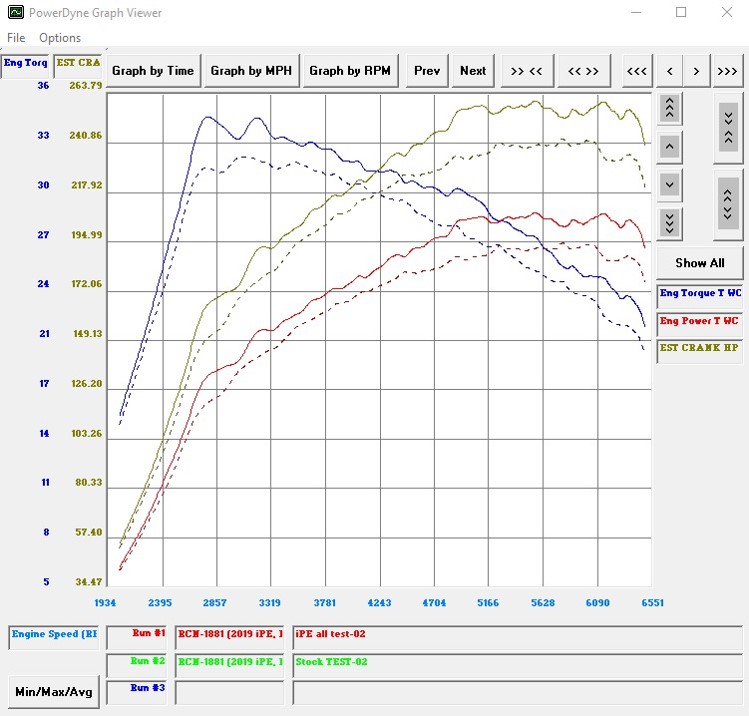
Task: Jump to the far left with '<<<'
Action: [x=636, y=71]
